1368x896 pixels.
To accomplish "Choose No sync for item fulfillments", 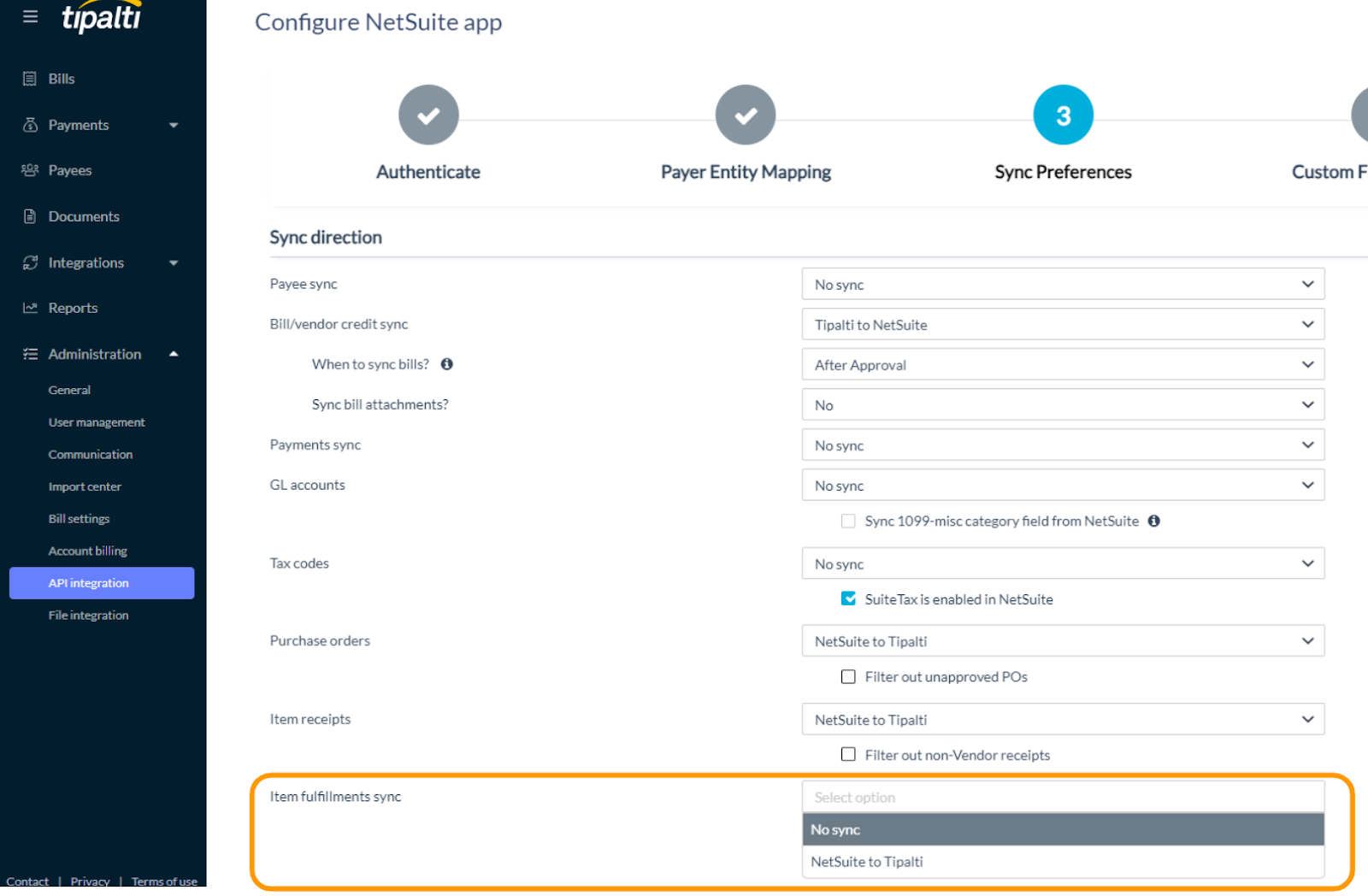I will pyautogui.click(x=1063, y=829).
